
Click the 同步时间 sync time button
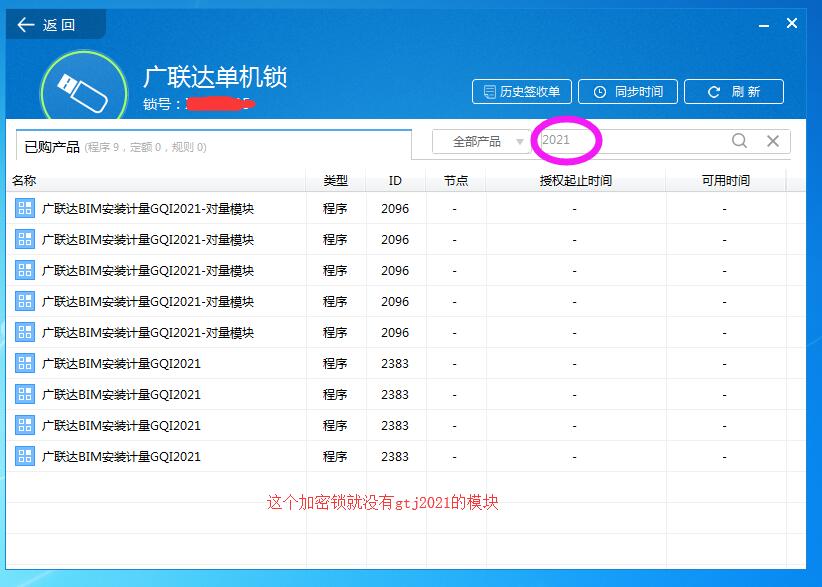pos(628,92)
